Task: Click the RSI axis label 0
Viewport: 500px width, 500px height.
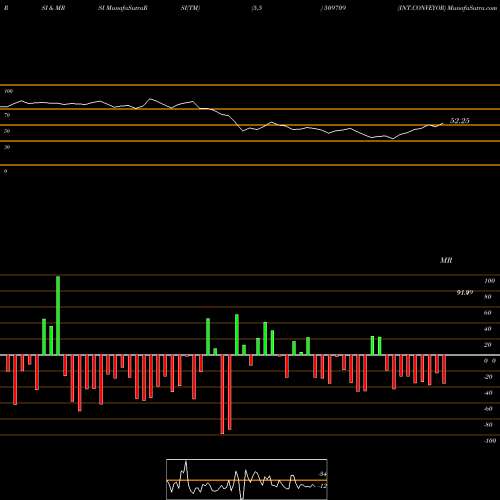Action: click(5, 171)
